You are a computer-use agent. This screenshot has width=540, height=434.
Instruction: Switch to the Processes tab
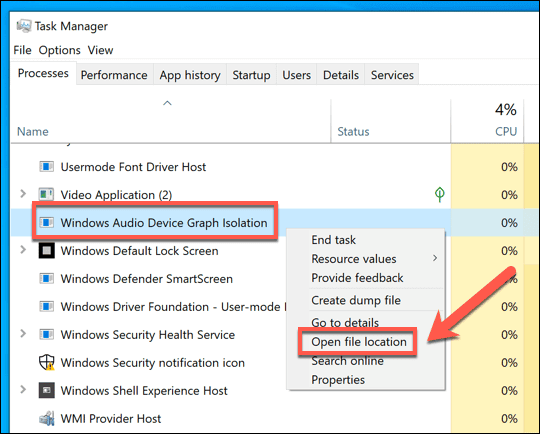click(x=43, y=73)
